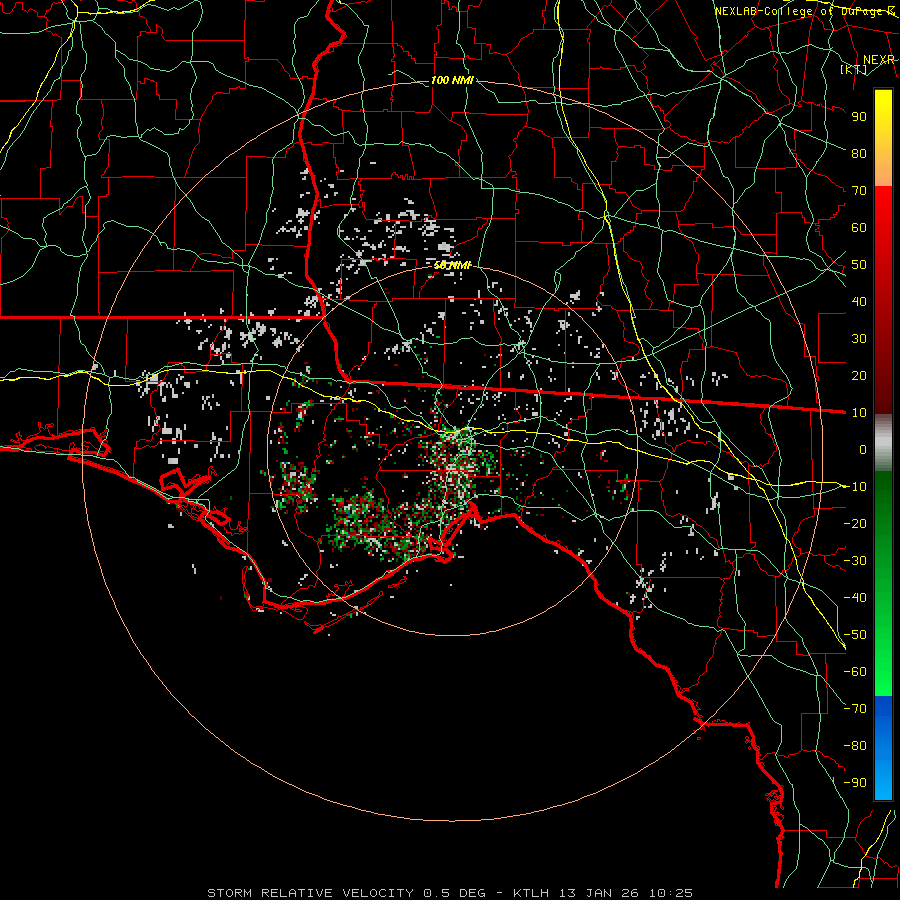
Task: Select the -90 value on velocity scale
Action: [855, 783]
